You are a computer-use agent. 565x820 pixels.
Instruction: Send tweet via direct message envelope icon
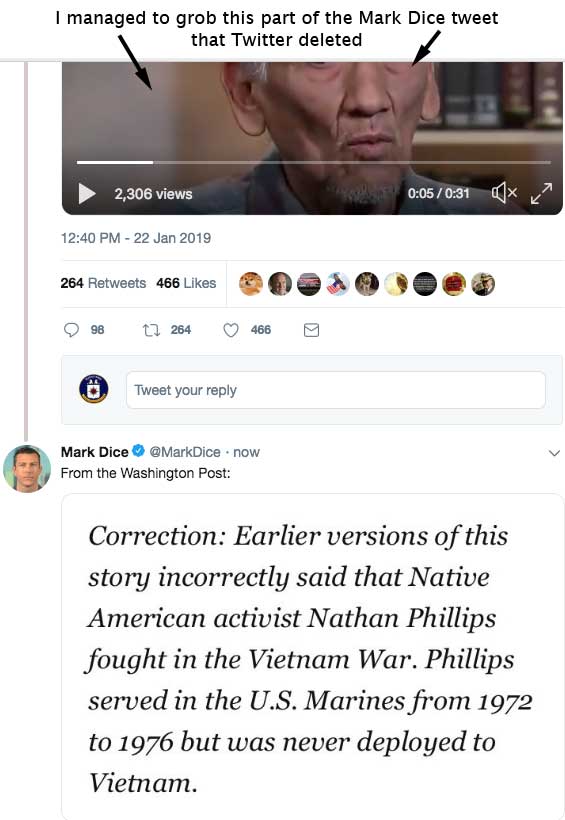[x=311, y=330]
